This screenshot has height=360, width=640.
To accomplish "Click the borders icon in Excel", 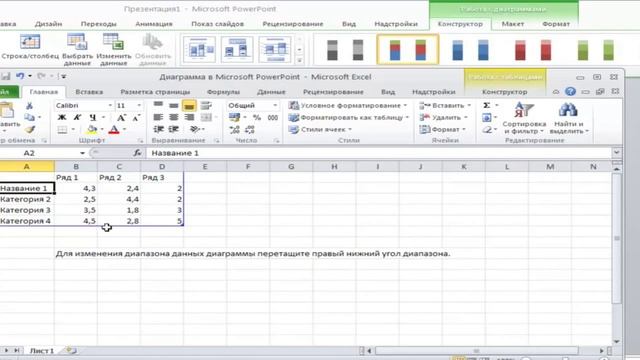I will tap(62, 130).
